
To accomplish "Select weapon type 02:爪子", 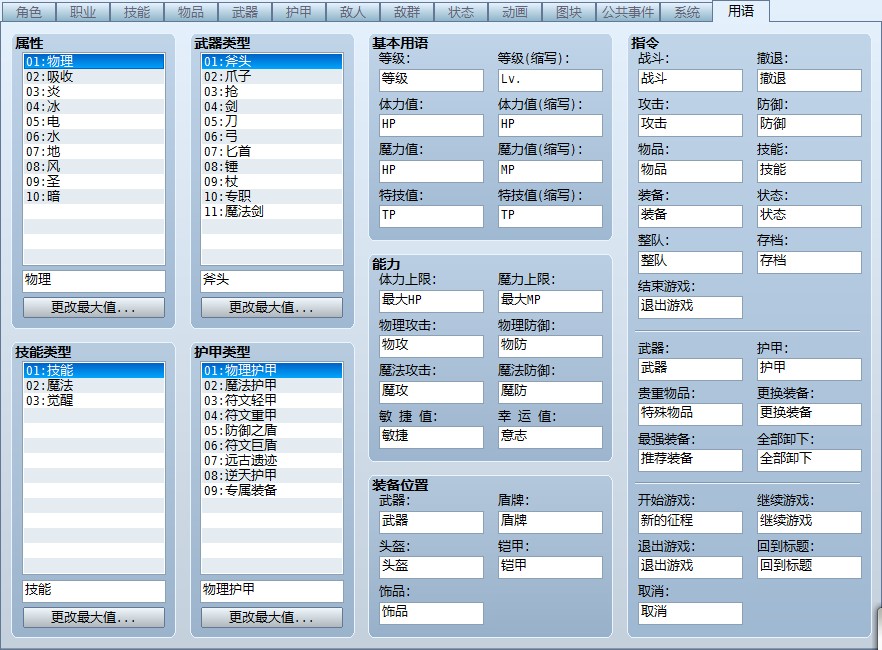I will (272, 76).
